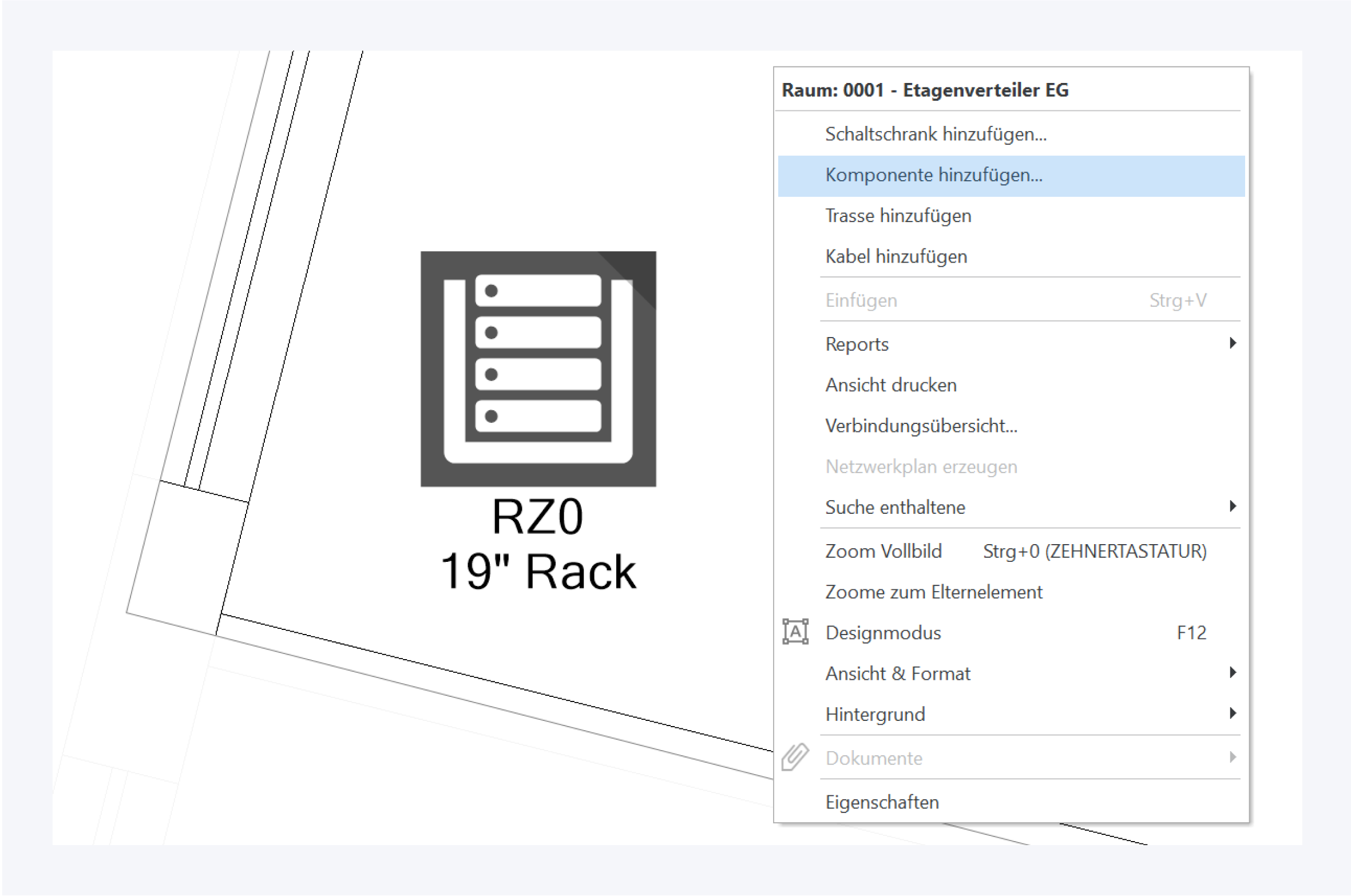Click the Dokumente paperclip icon
The width and height of the screenshot is (1351, 896).
point(795,757)
